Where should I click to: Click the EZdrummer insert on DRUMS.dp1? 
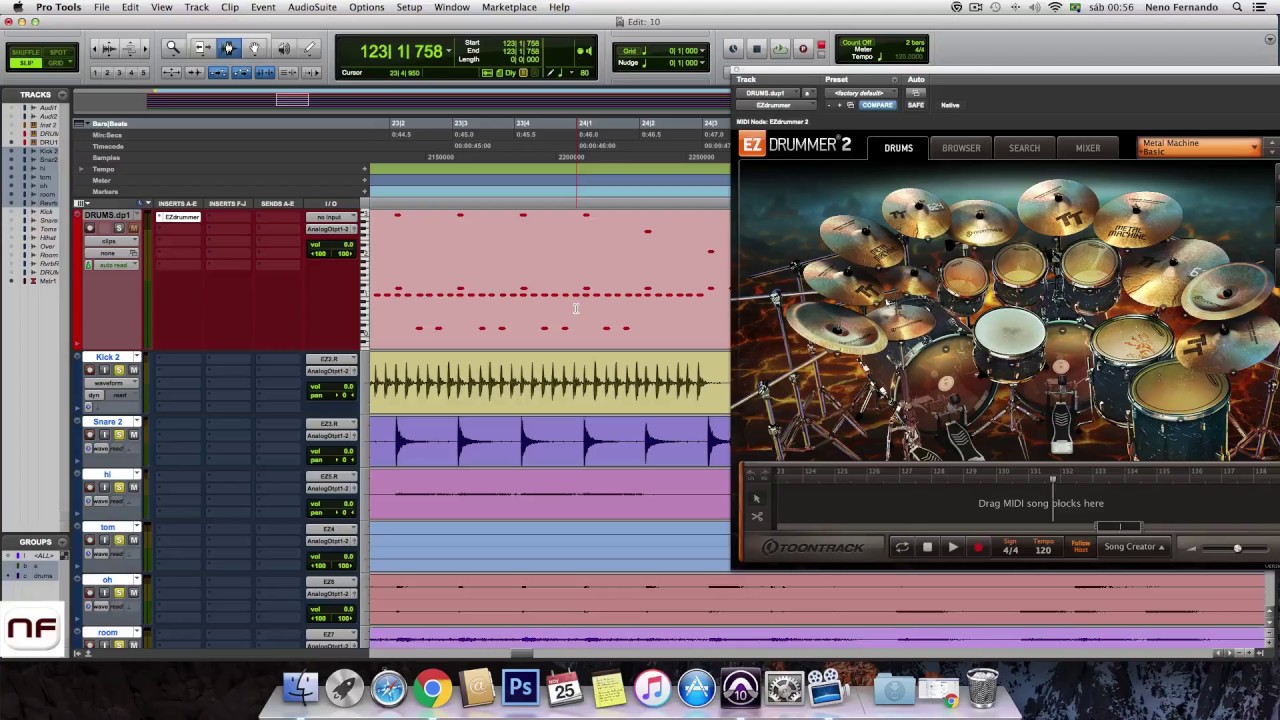click(179, 217)
